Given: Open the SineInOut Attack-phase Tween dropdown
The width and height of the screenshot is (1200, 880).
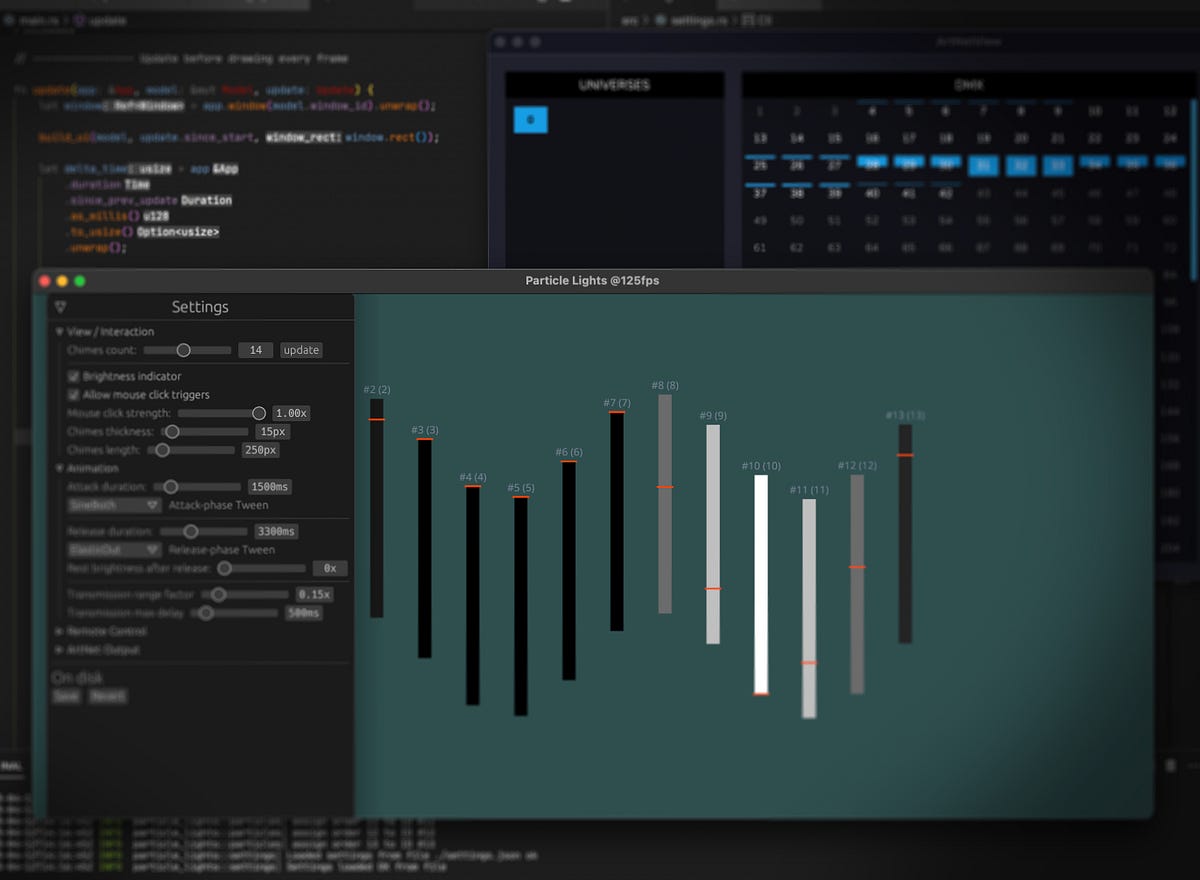Looking at the screenshot, I should pos(111,505).
